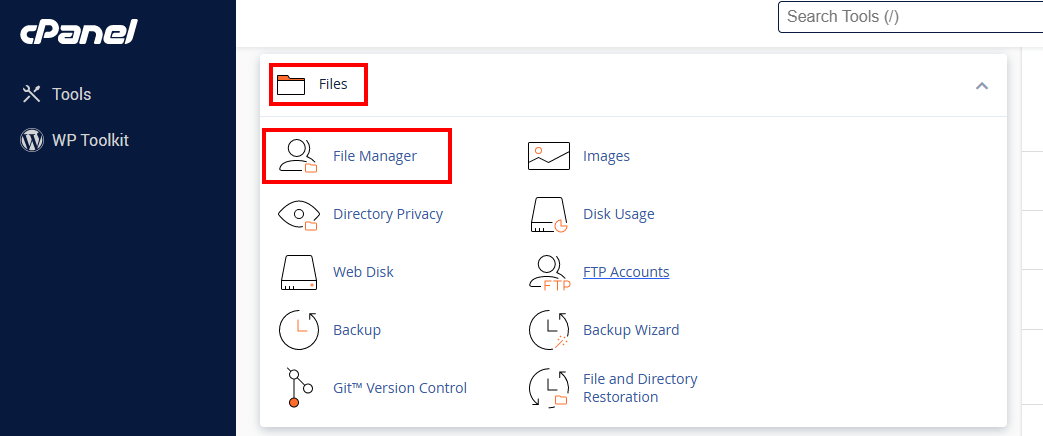Open WP Toolkit in the sidebar

coord(90,140)
